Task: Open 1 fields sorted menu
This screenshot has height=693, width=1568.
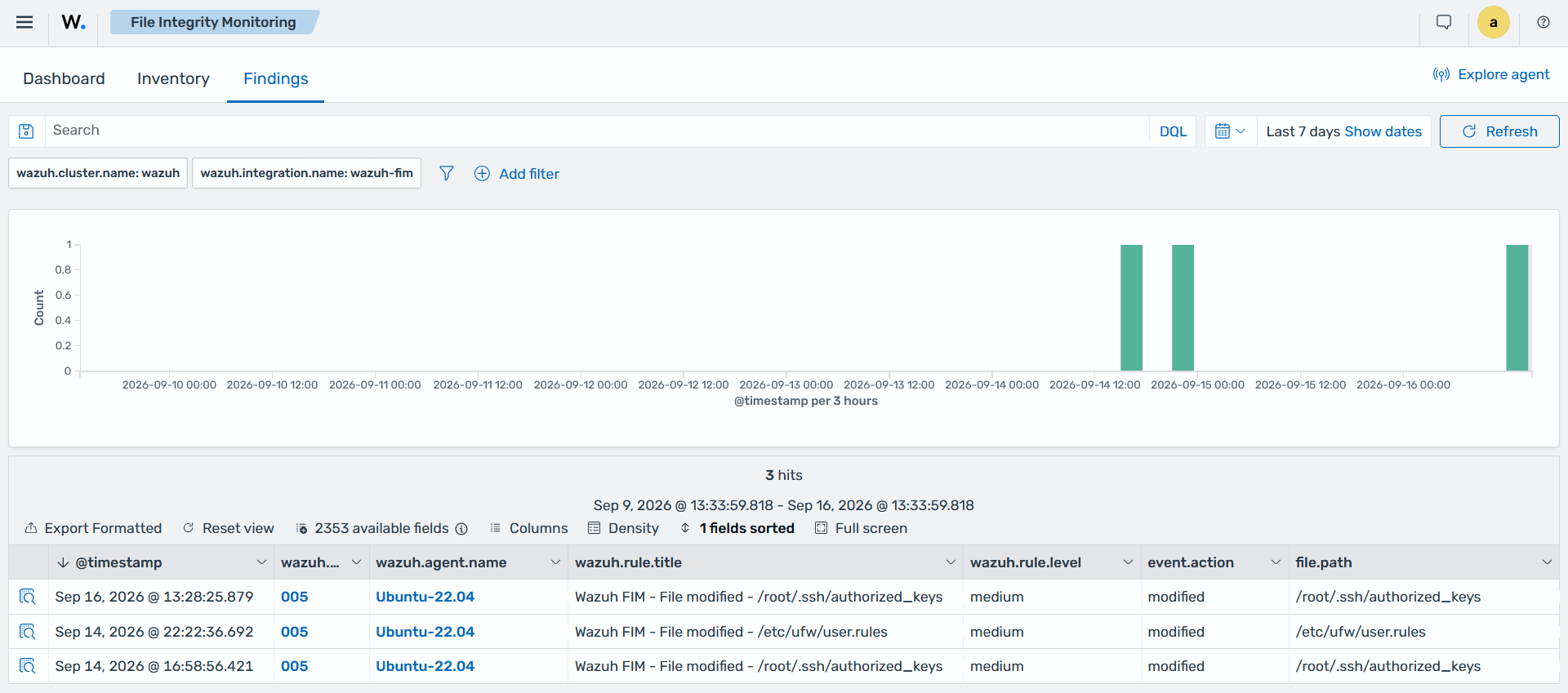Action: pos(737,528)
